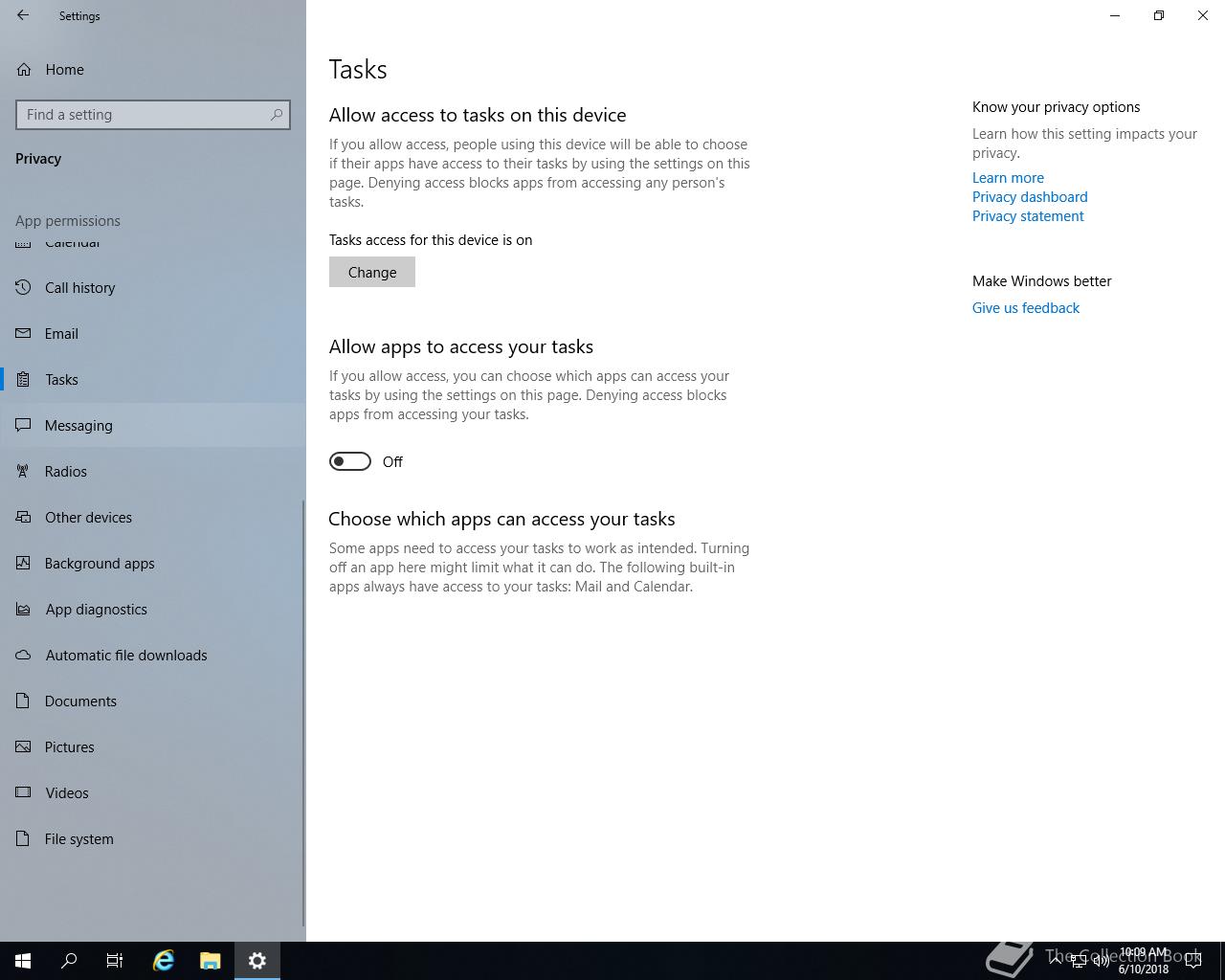
Task: Open the App diagnostics page
Action: (153, 610)
